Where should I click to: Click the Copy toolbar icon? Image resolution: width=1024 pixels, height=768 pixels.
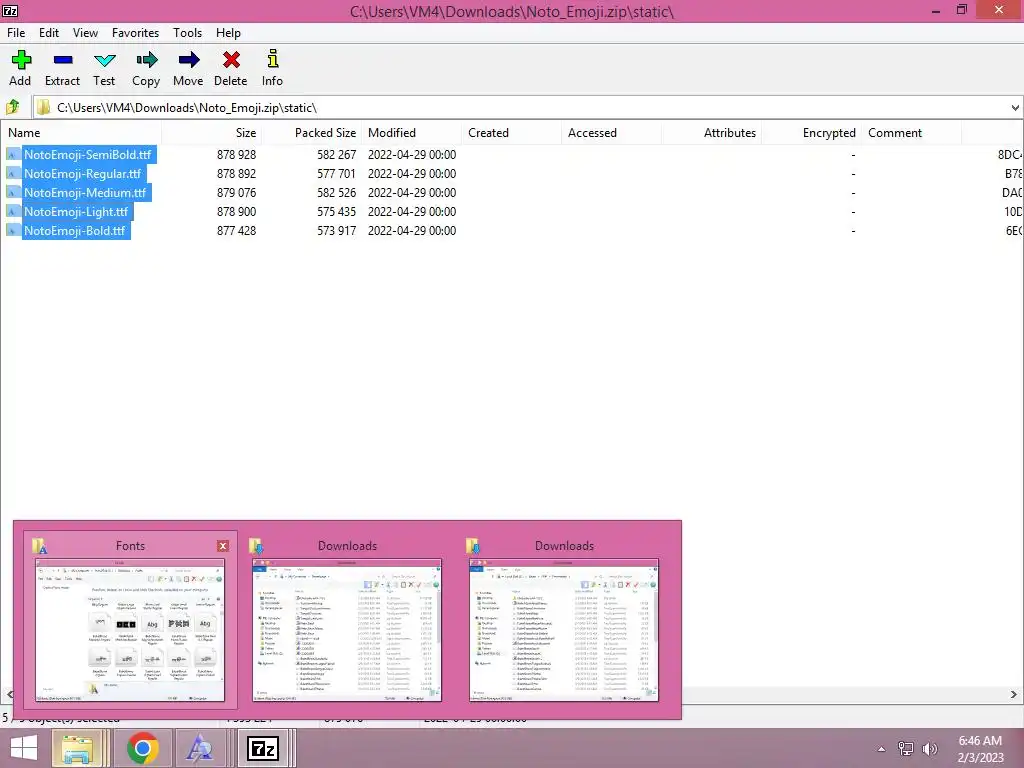click(146, 60)
